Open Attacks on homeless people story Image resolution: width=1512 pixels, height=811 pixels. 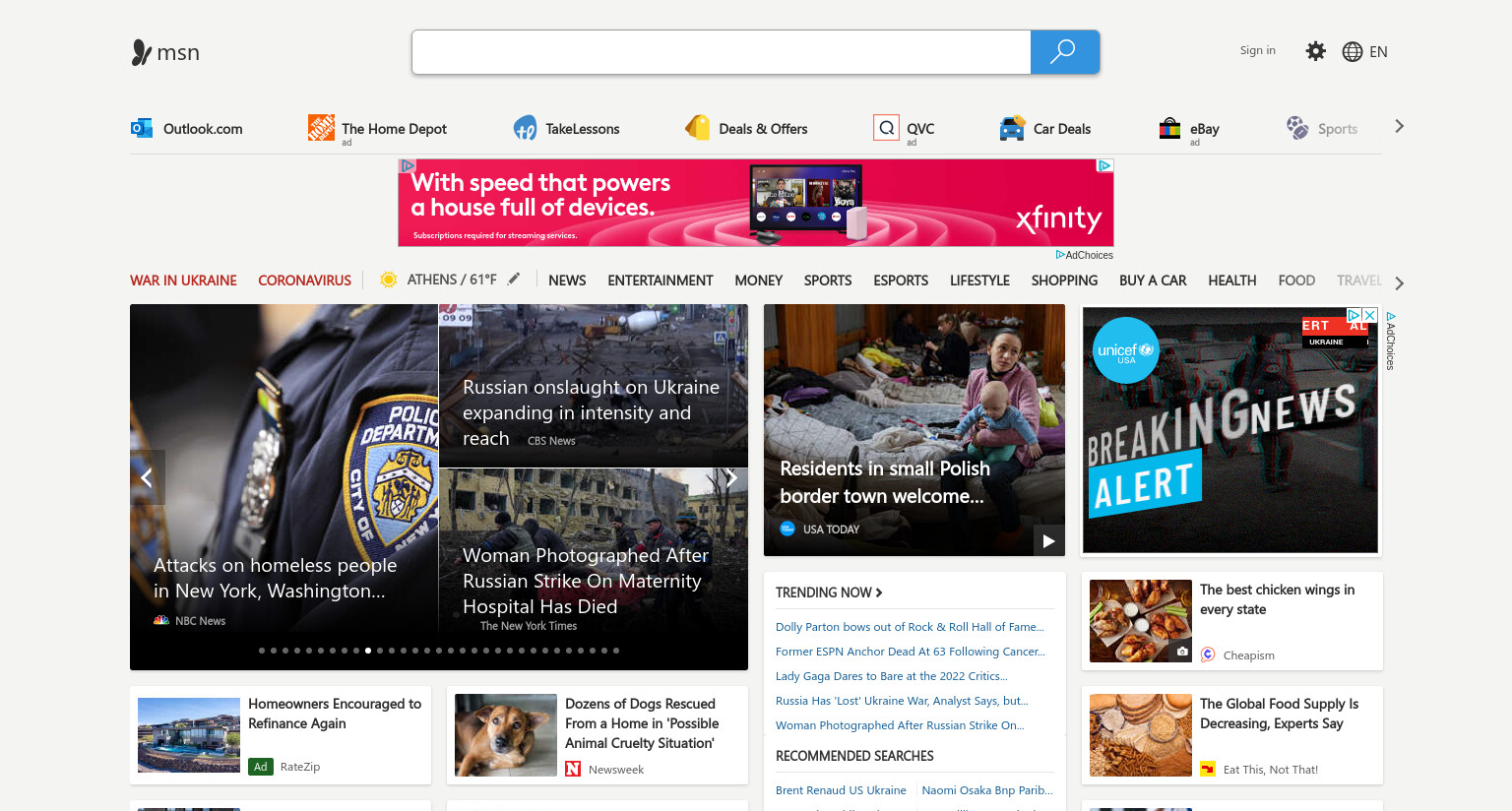coord(275,578)
